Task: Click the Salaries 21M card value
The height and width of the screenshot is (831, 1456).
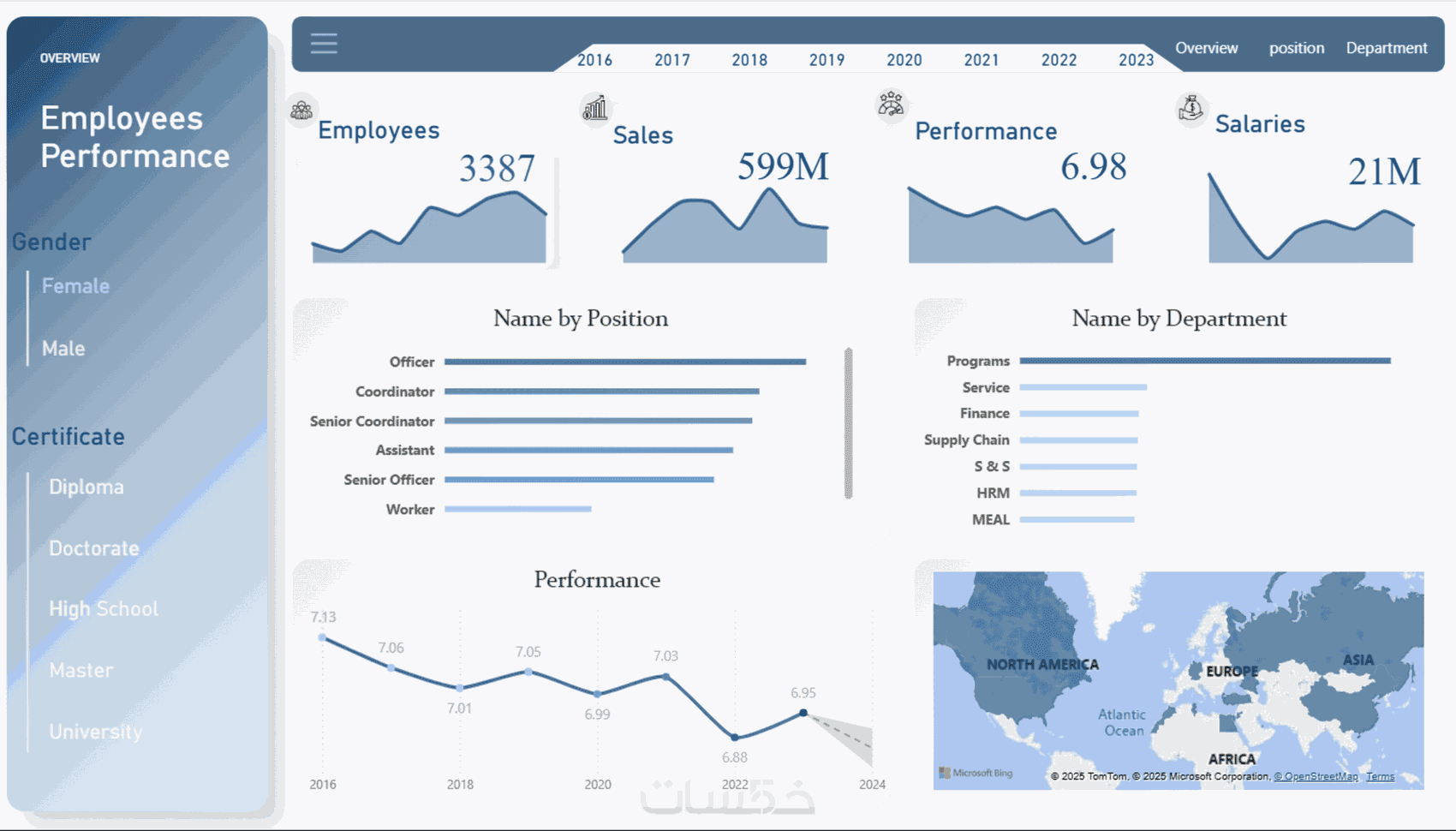Action: click(1384, 171)
